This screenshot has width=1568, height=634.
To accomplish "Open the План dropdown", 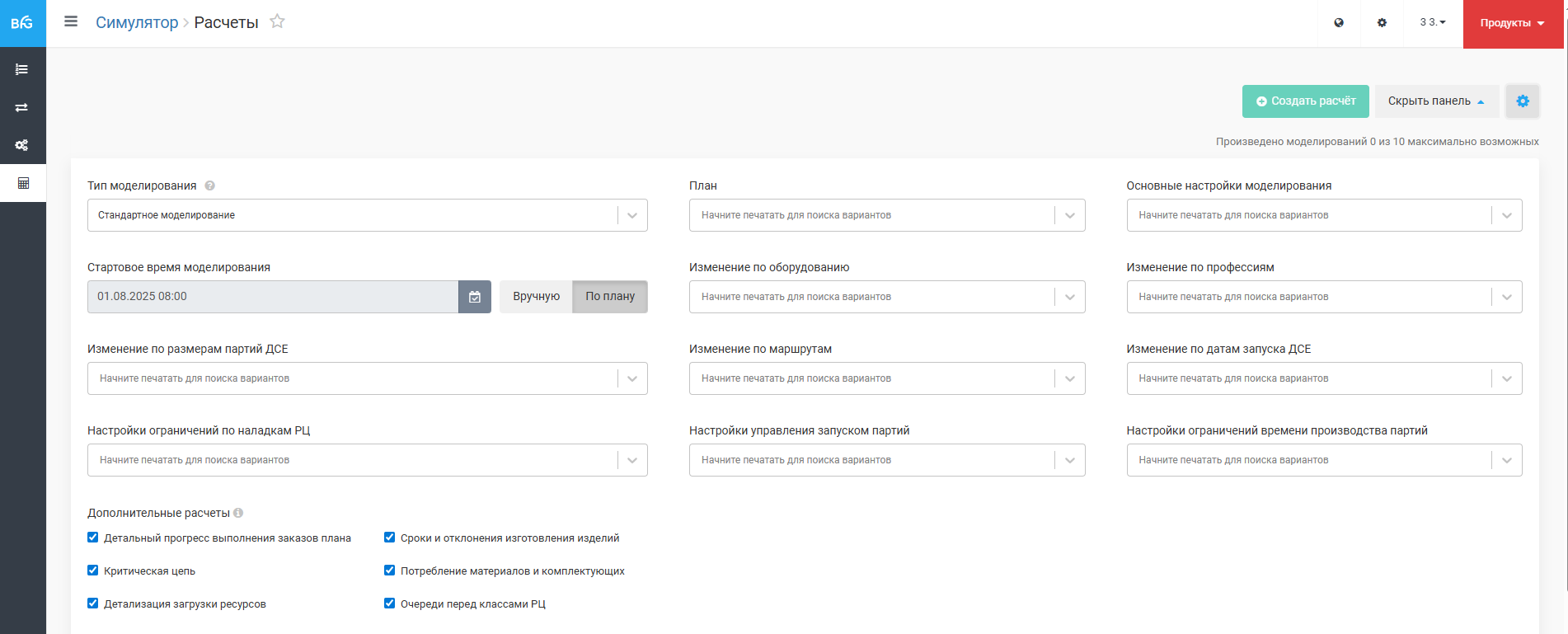I will pos(887,215).
